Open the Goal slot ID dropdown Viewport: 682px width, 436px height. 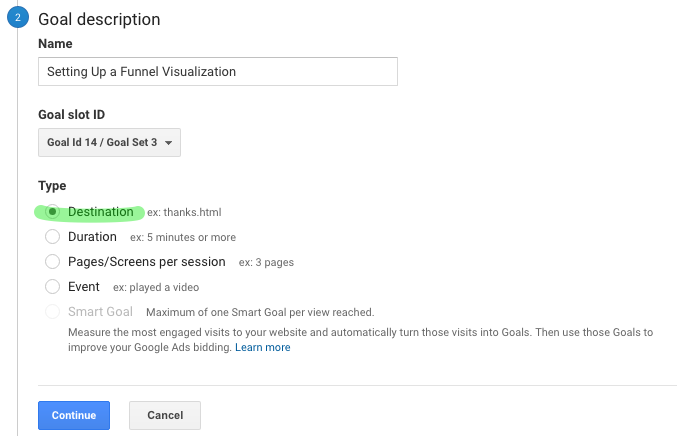coord(109,142)
